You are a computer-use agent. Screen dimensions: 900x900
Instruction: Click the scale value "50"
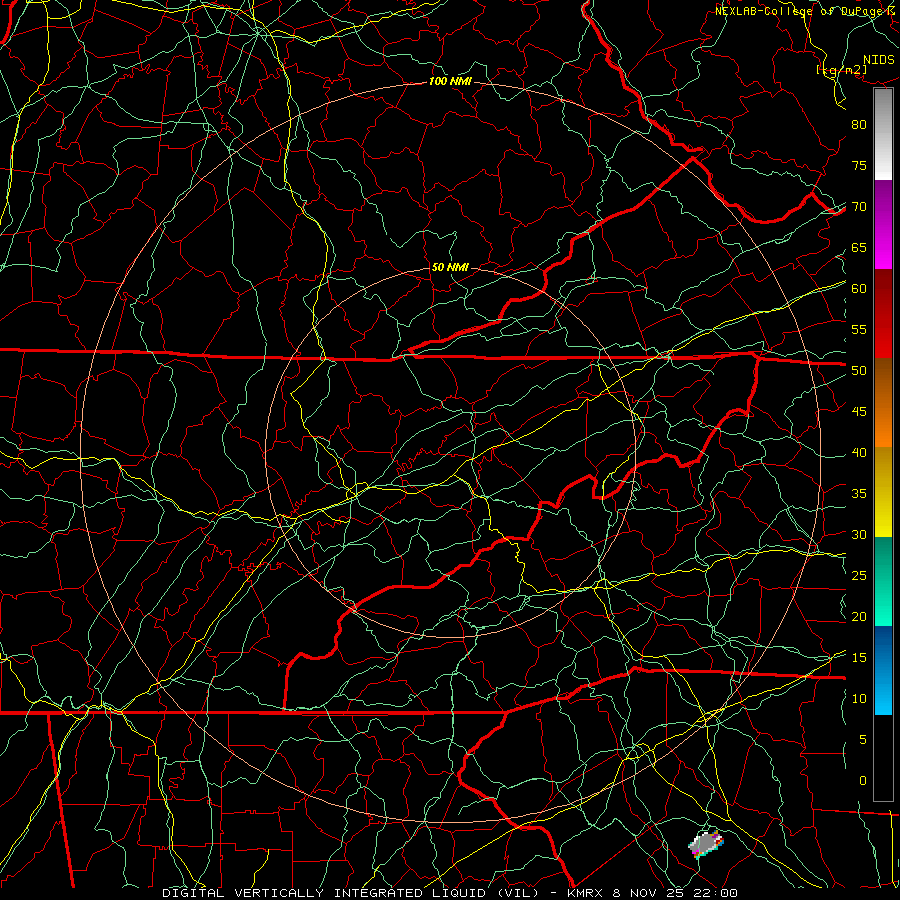859,371
